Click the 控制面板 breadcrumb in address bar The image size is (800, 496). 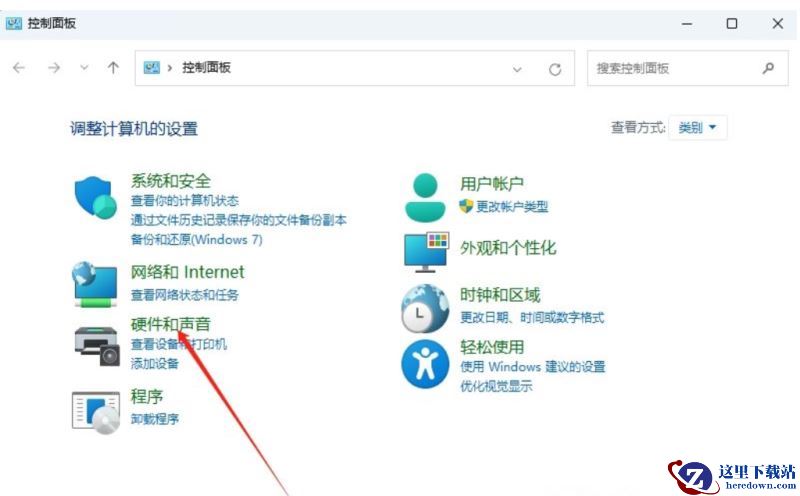(206, 67)
